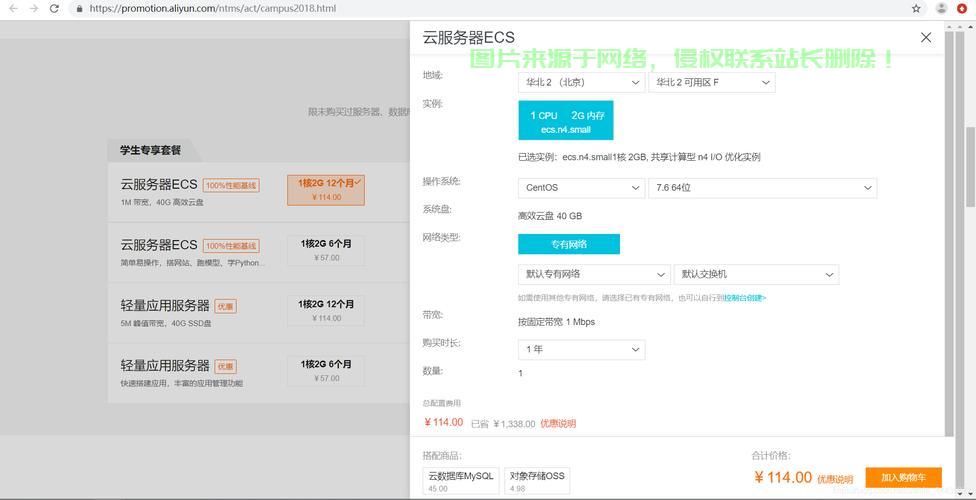Image resolution: width=976 pixels, height=500 pixels.
Task: Select ECS 1核2G 12个月 package
Action: (326, 190)
